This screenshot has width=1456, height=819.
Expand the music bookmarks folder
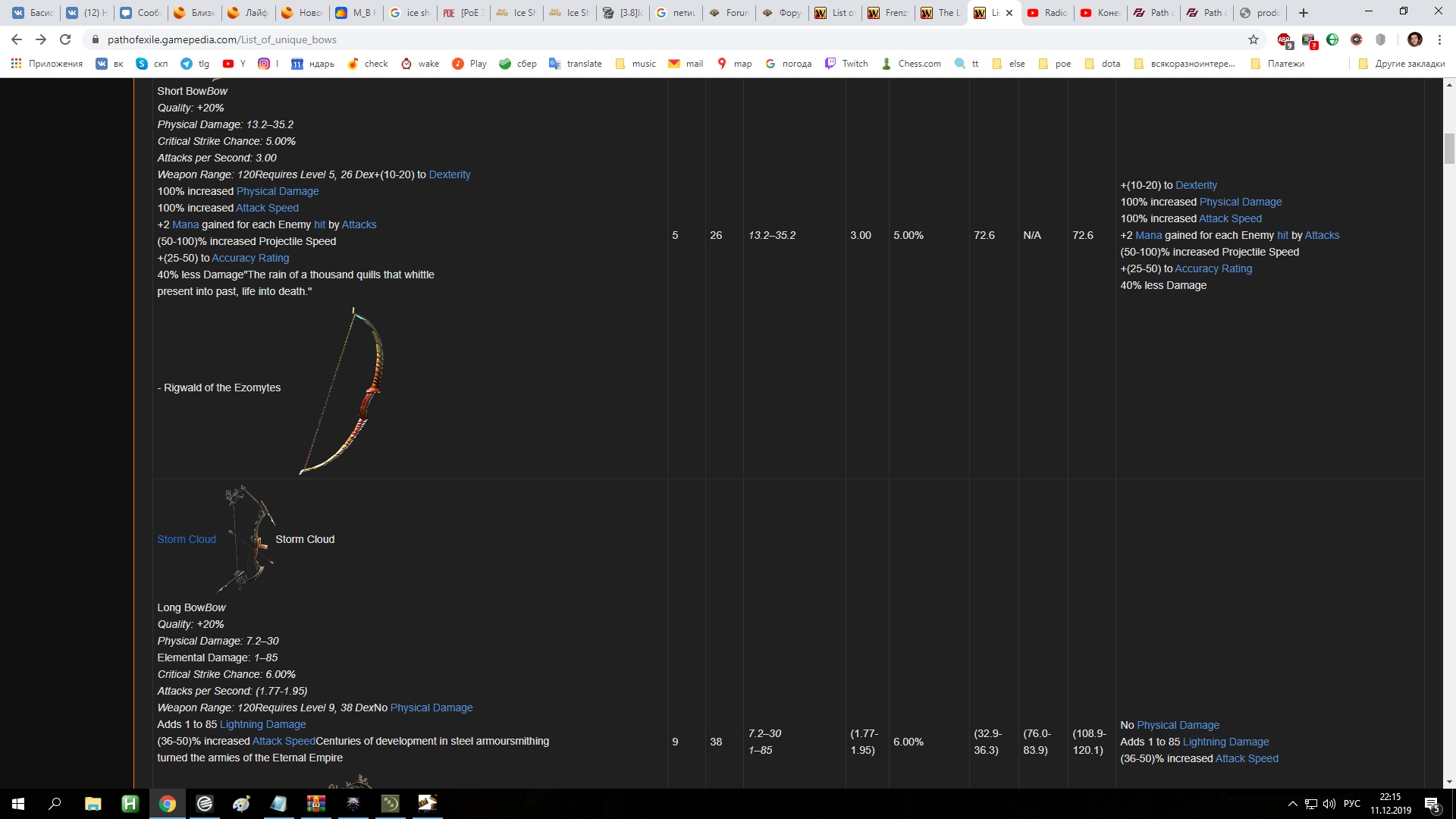click(635, 64)
